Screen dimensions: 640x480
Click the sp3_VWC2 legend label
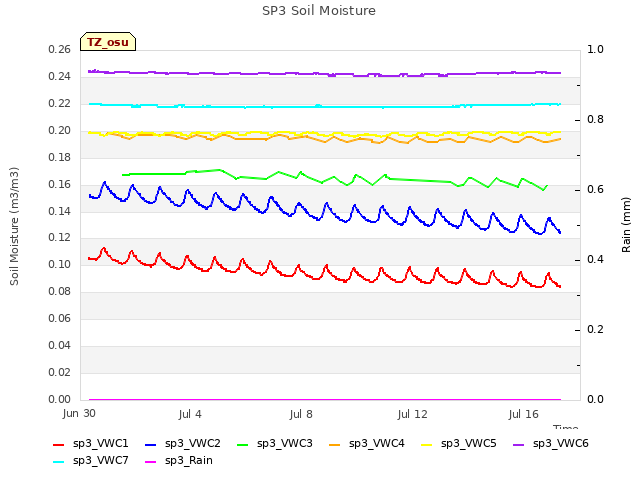193,443
